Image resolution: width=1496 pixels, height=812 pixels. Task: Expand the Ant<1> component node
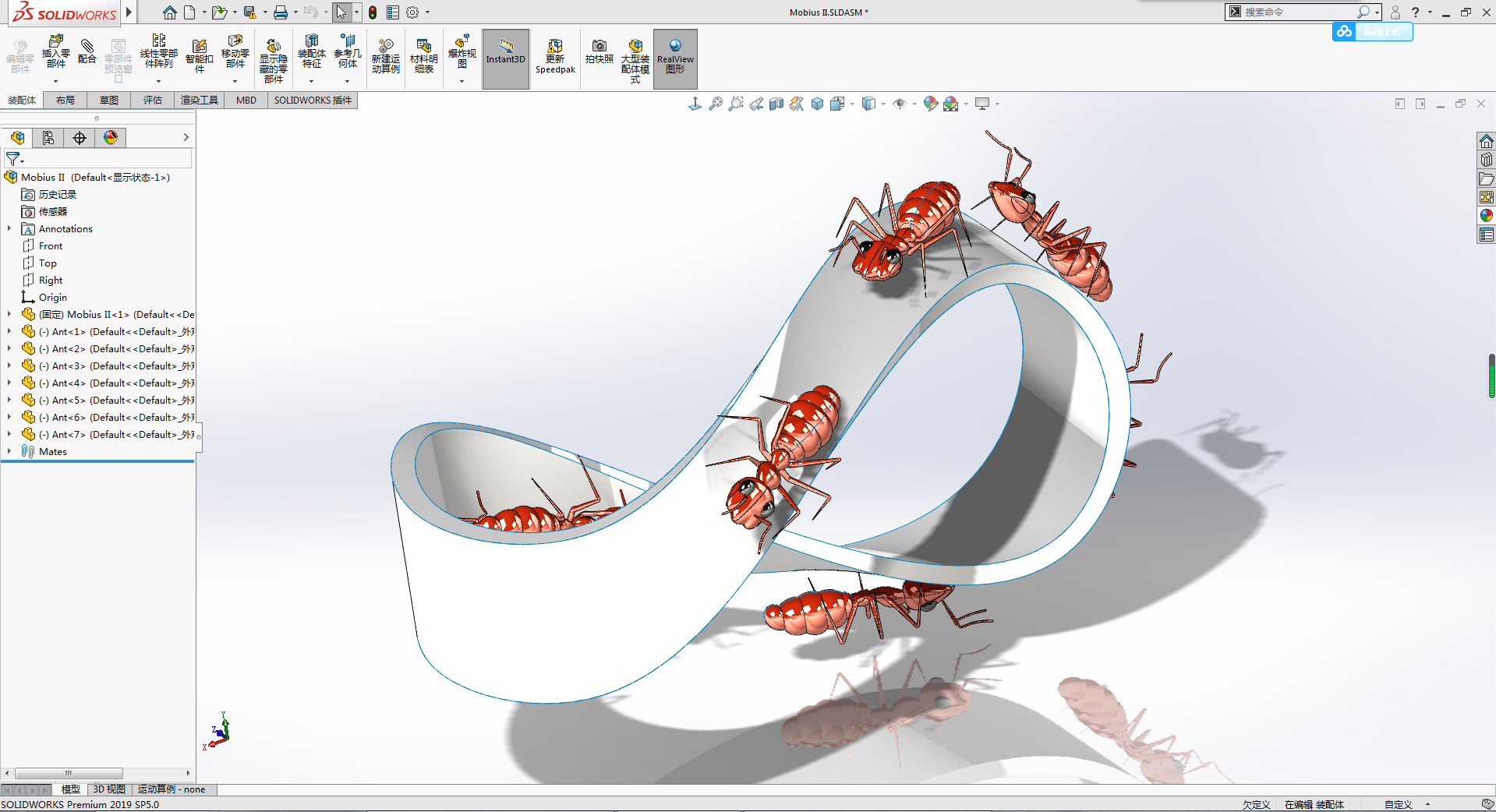9,331
